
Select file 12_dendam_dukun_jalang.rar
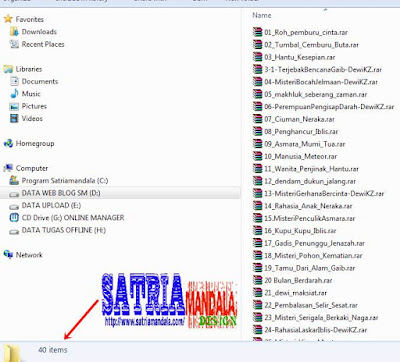coord(310,181)
